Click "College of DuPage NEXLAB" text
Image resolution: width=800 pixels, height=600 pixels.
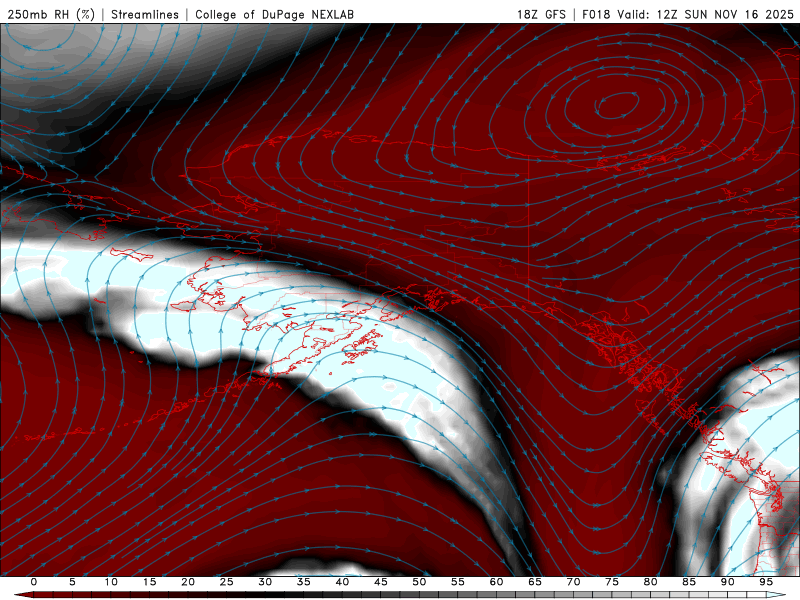pyautogui.click(x=274, y=14)
